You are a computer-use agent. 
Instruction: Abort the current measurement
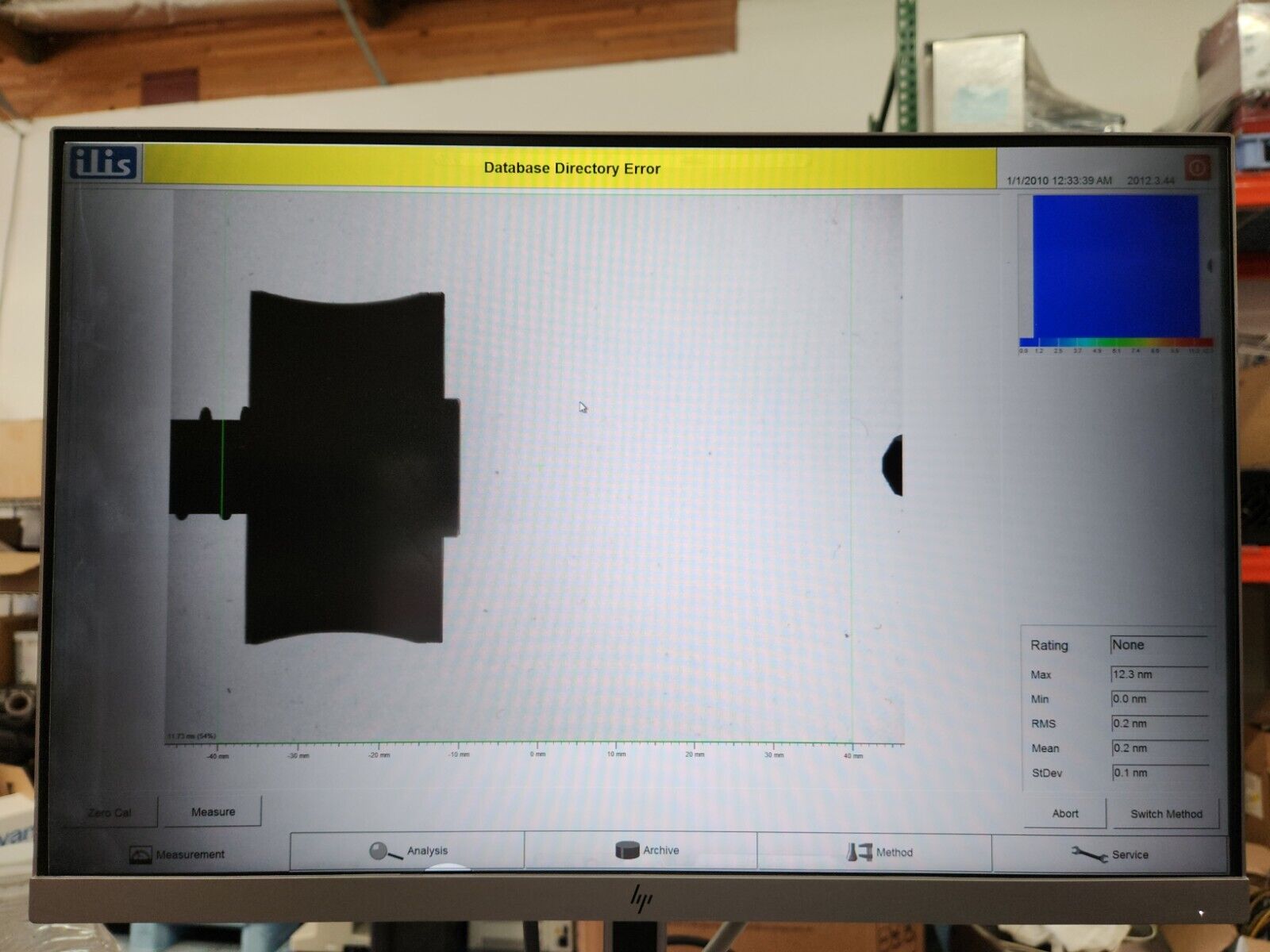coord(1064,813)
